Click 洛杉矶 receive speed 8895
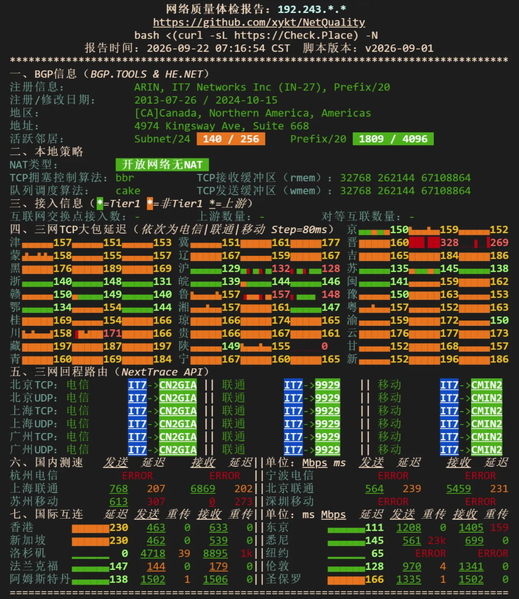Screen dimensions: 519x599 coord(215,554)
